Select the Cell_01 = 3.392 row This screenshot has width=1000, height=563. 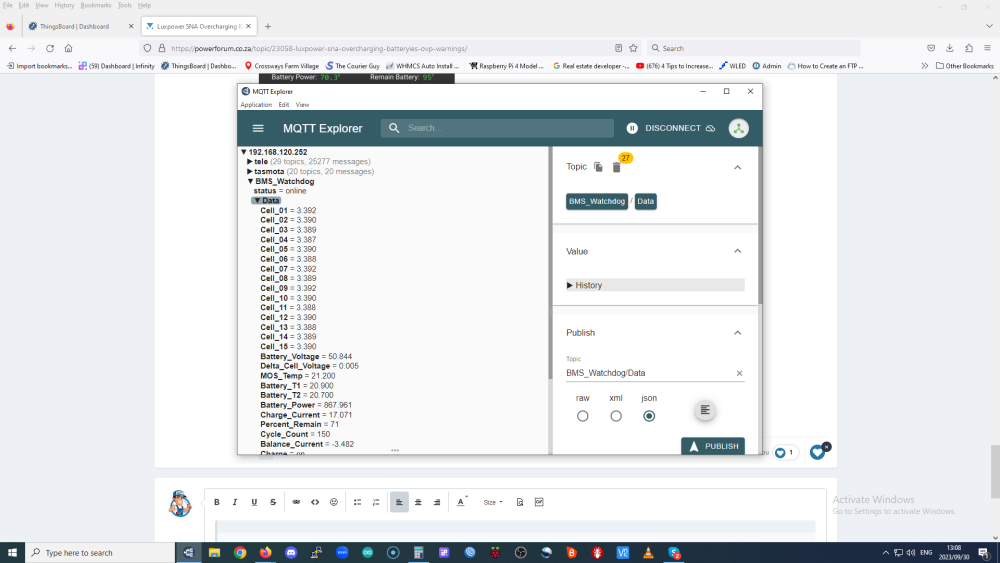(288, 210)
